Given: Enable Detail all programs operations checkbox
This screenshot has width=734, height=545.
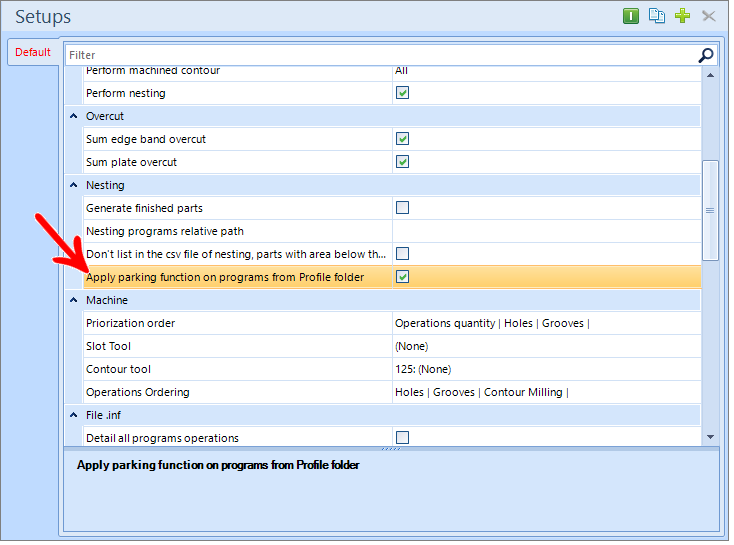Looking at the screenshot, I should [405, 440].
